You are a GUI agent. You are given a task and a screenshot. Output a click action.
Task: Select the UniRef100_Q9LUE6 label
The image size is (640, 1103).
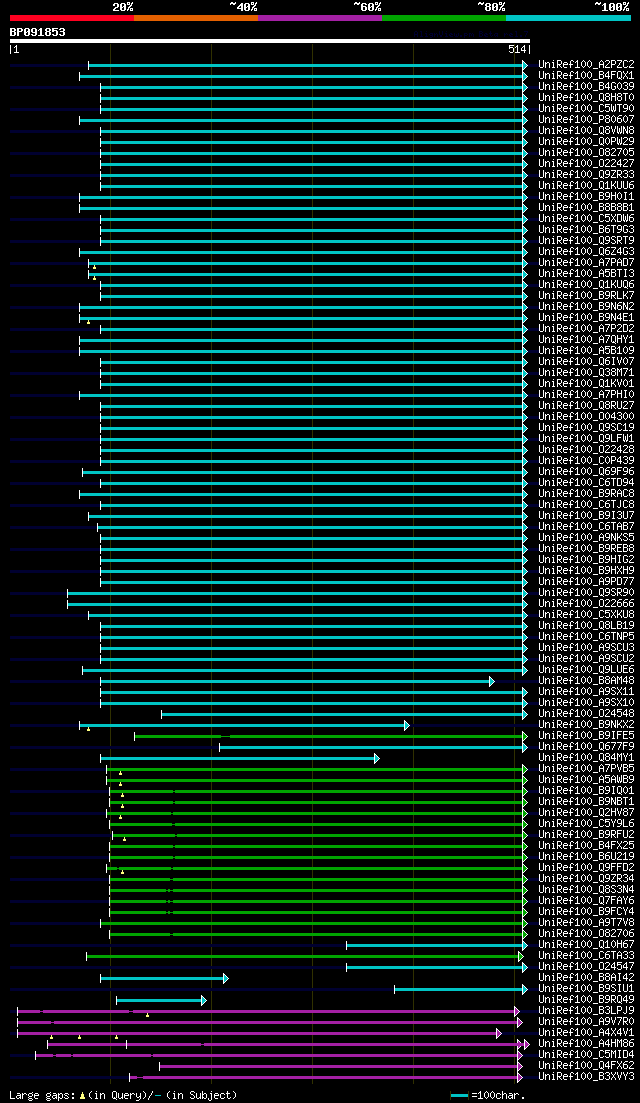pyautogui.click(x=587, y=670)
